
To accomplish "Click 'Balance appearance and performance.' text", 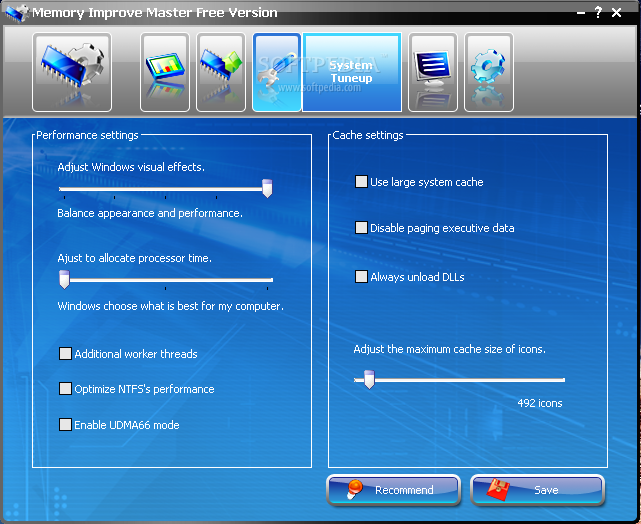I will coord(150,213).
